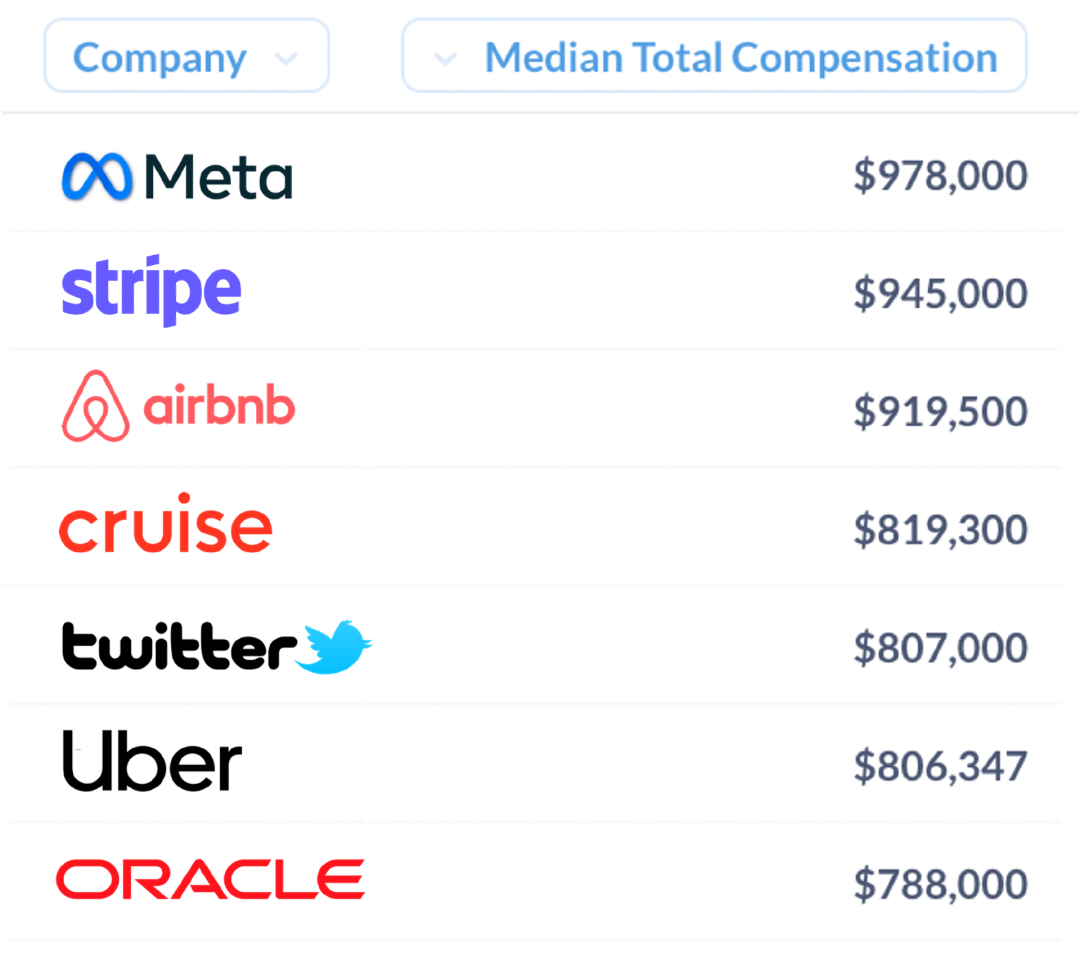Click the Twitter blue bird icon
Viewport: 1080px width, 968px height.
[334, 646]
